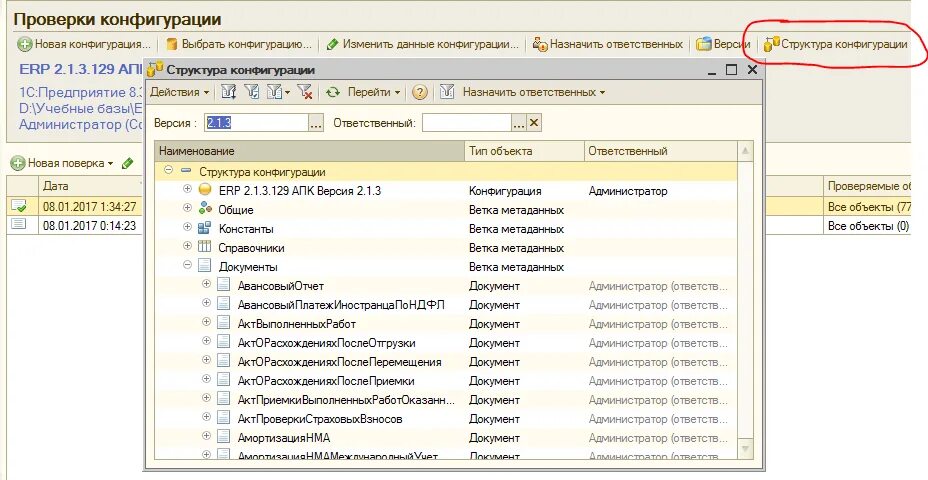The image size is (928, 480).
Task: Click Изменить данные конфигурации... button
Action: (x=423, y=44)
